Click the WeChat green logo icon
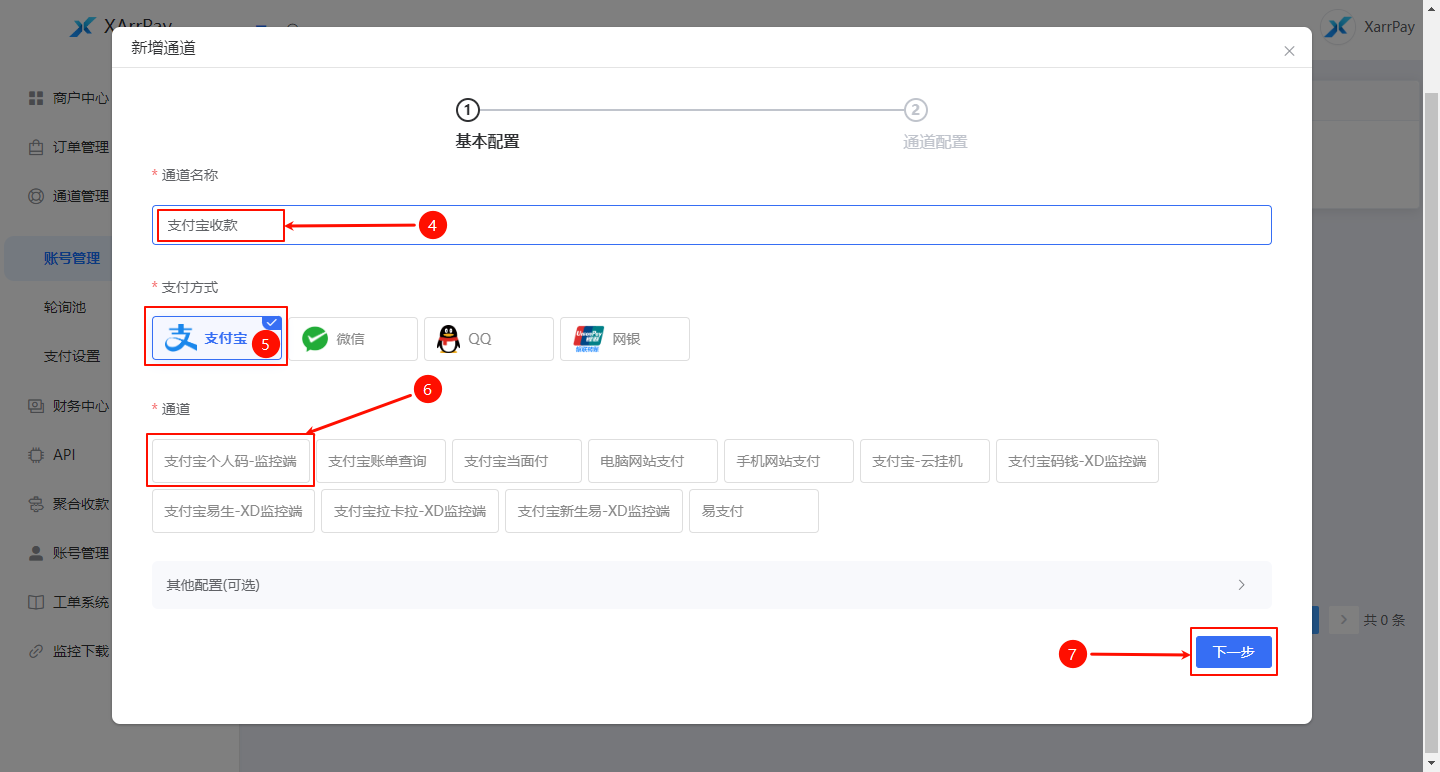Screen dimensions: 1440x772 coord(315,339)
